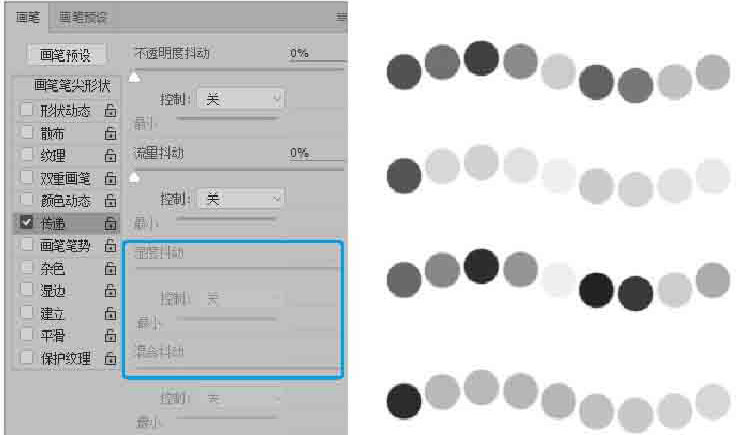Toggle lock icon next to 颜色动态
The width and height of the screenshot is (736, 435).
[110, 200]
